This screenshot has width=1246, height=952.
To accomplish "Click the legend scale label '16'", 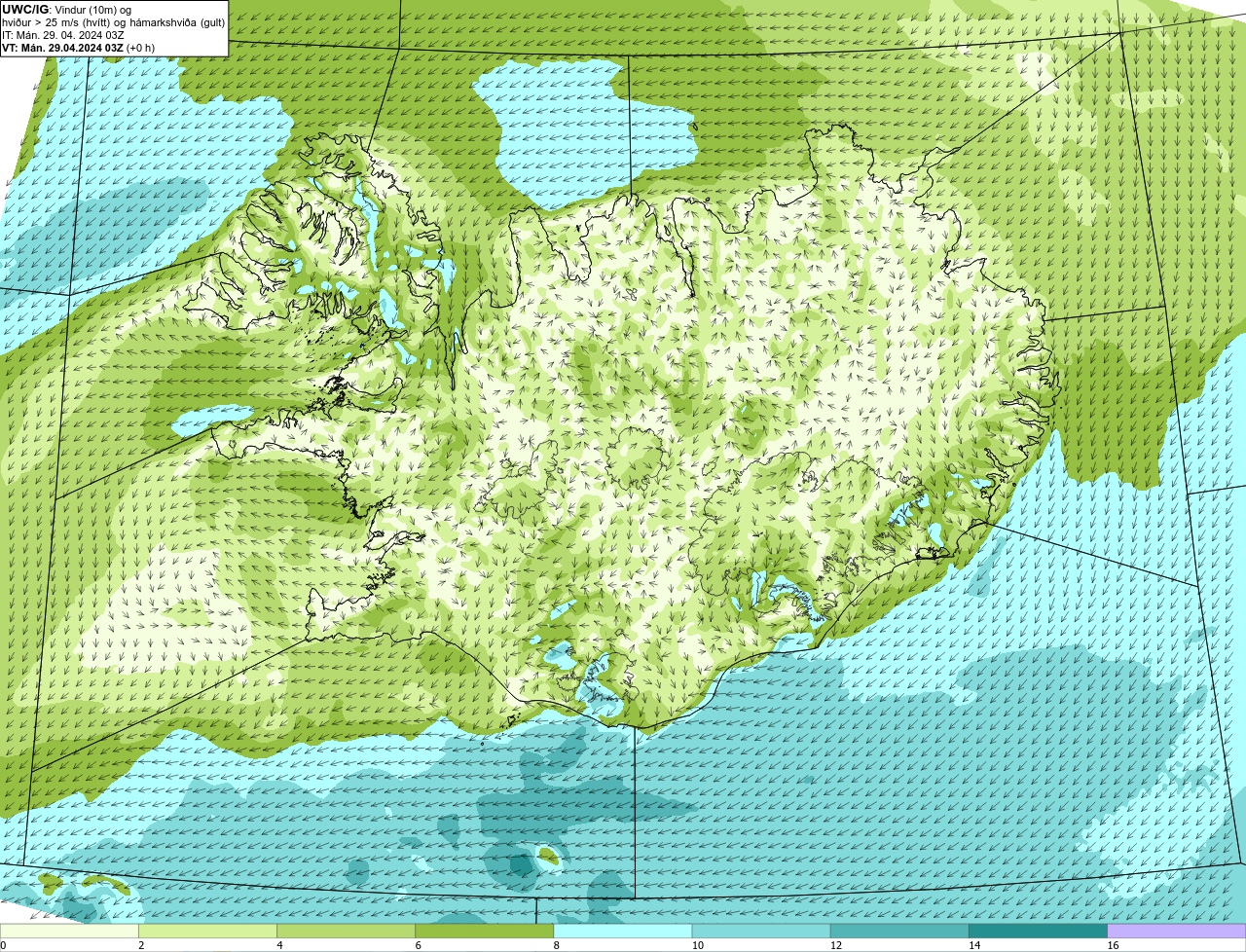I will [x=1113, y=945].
